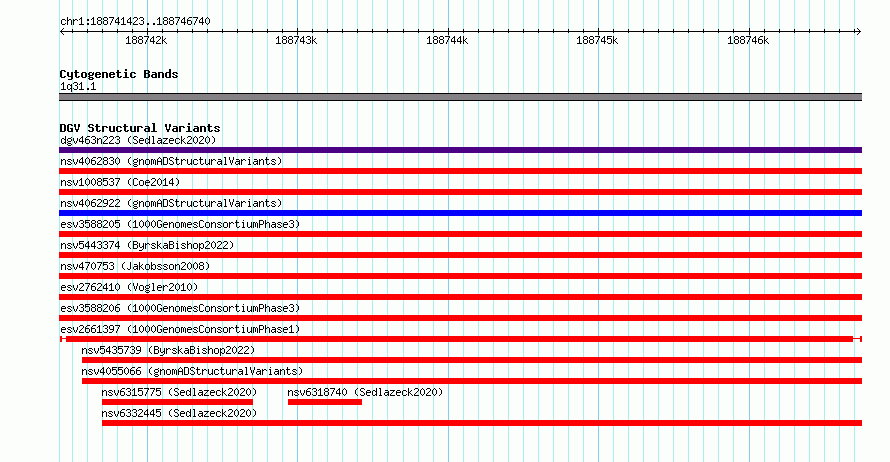Screen dimensions: 890x462
Task: Open nsv4055066 (gnomADStructuralVariants) label
Action: tap(192, 371)
